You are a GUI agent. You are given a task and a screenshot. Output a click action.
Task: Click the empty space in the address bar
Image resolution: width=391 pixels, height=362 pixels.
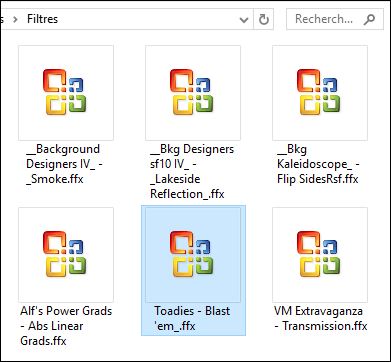(147, 19)
